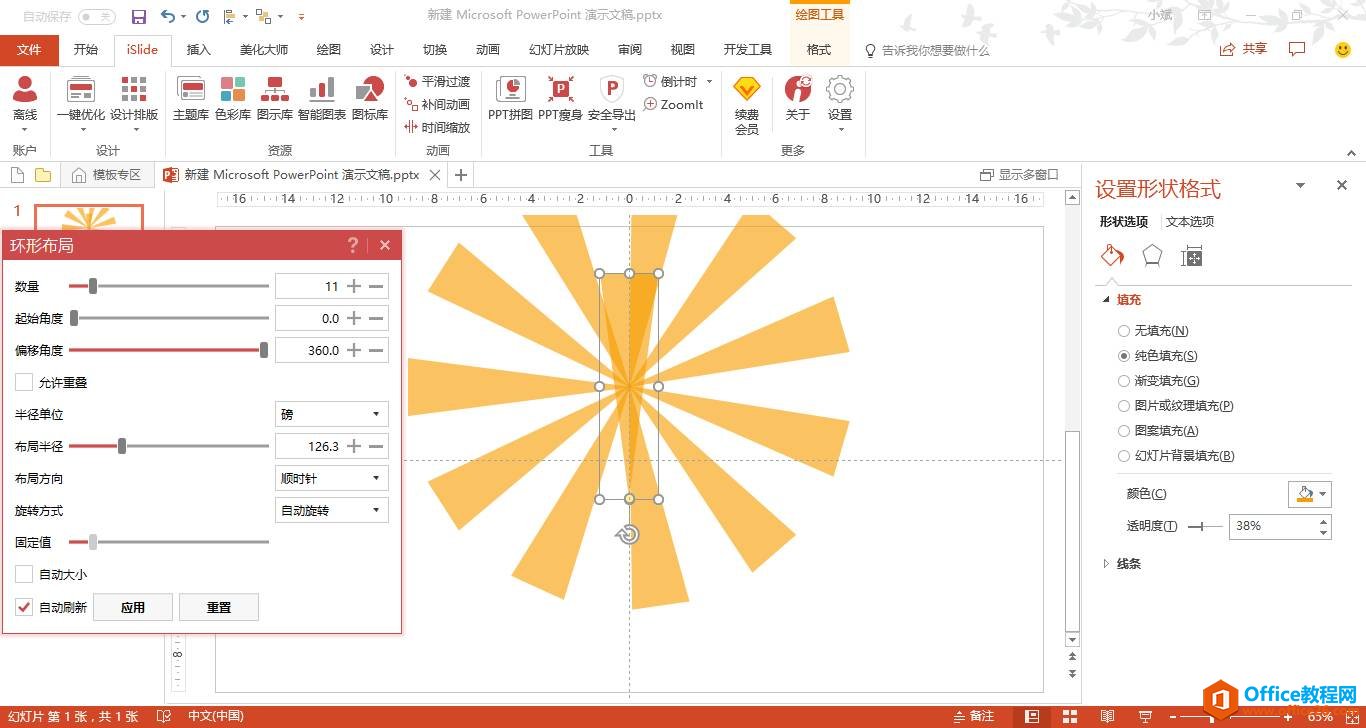Switch to the 美化大师 ribbon tab
Viewport: 1366px width, 728px height.
262,49
